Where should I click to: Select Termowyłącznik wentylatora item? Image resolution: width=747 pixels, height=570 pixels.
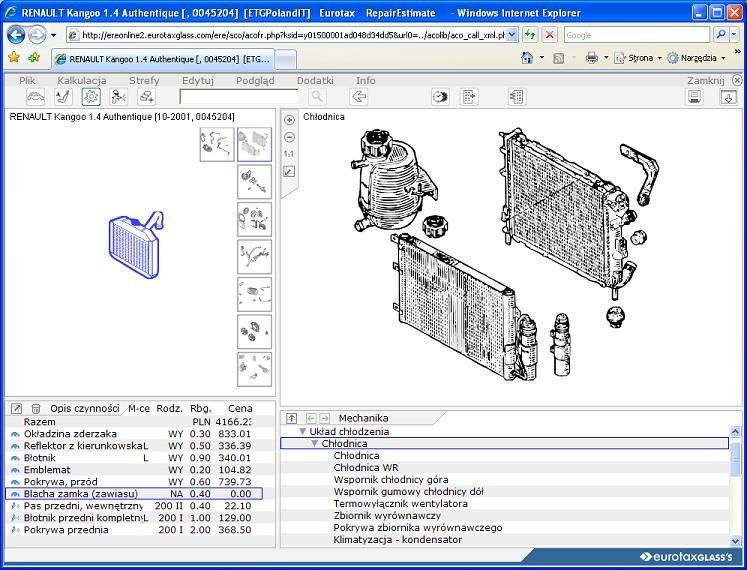click(x=400, y=503)
